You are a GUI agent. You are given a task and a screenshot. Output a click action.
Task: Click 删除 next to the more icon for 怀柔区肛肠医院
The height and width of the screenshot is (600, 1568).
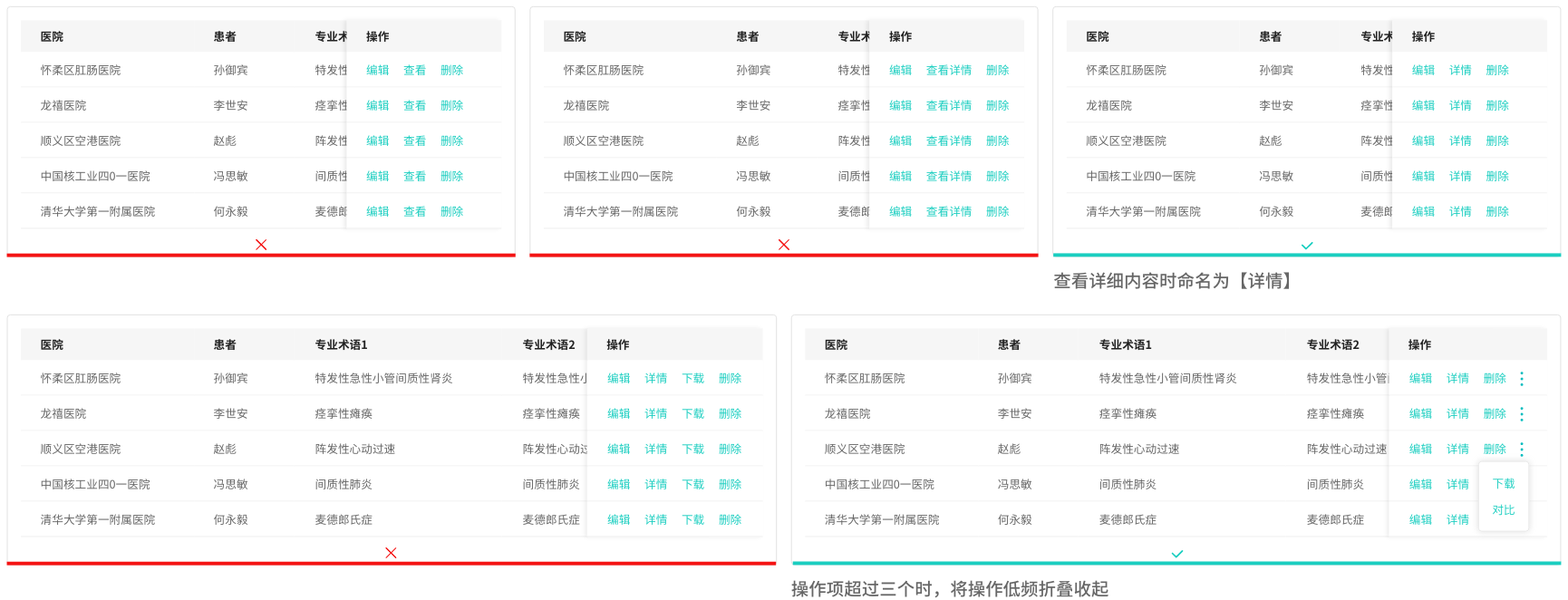coord(1495,378)
